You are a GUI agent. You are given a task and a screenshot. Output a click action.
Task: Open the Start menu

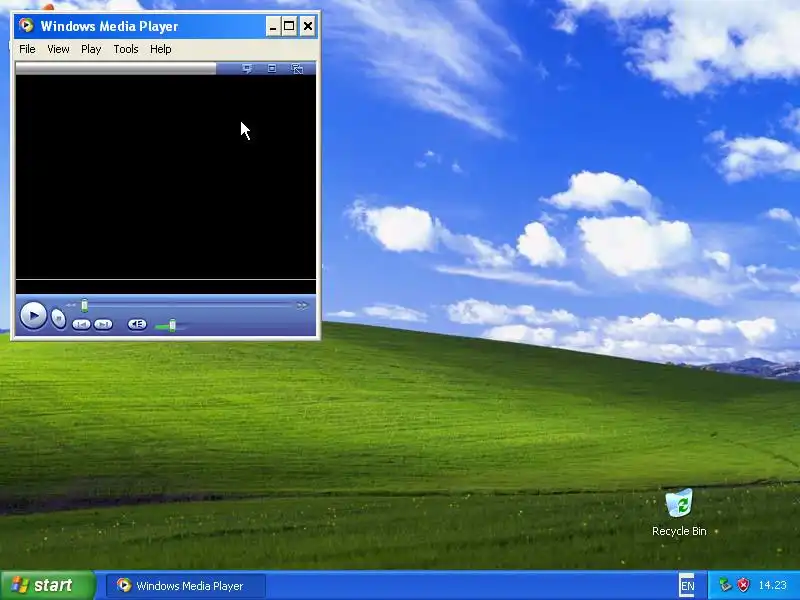point(48,585)
